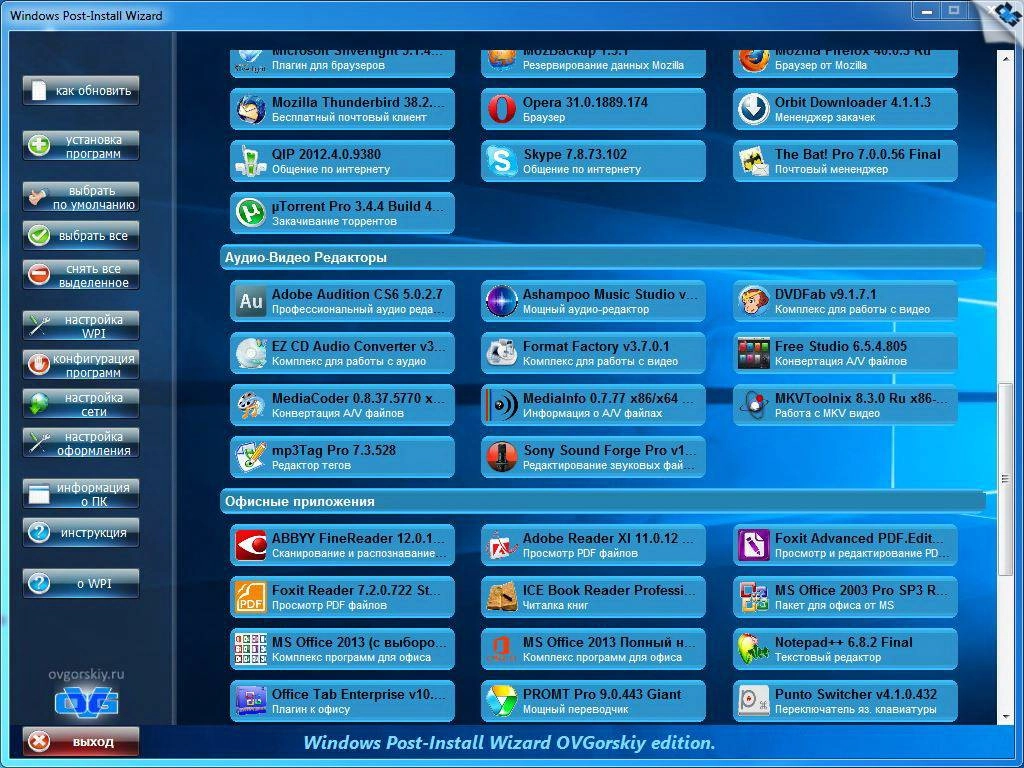Click the MS Office 2003 Pro icon
Image resolution: width=1024 pixels, height=768 pixels.
click(754, 598)
